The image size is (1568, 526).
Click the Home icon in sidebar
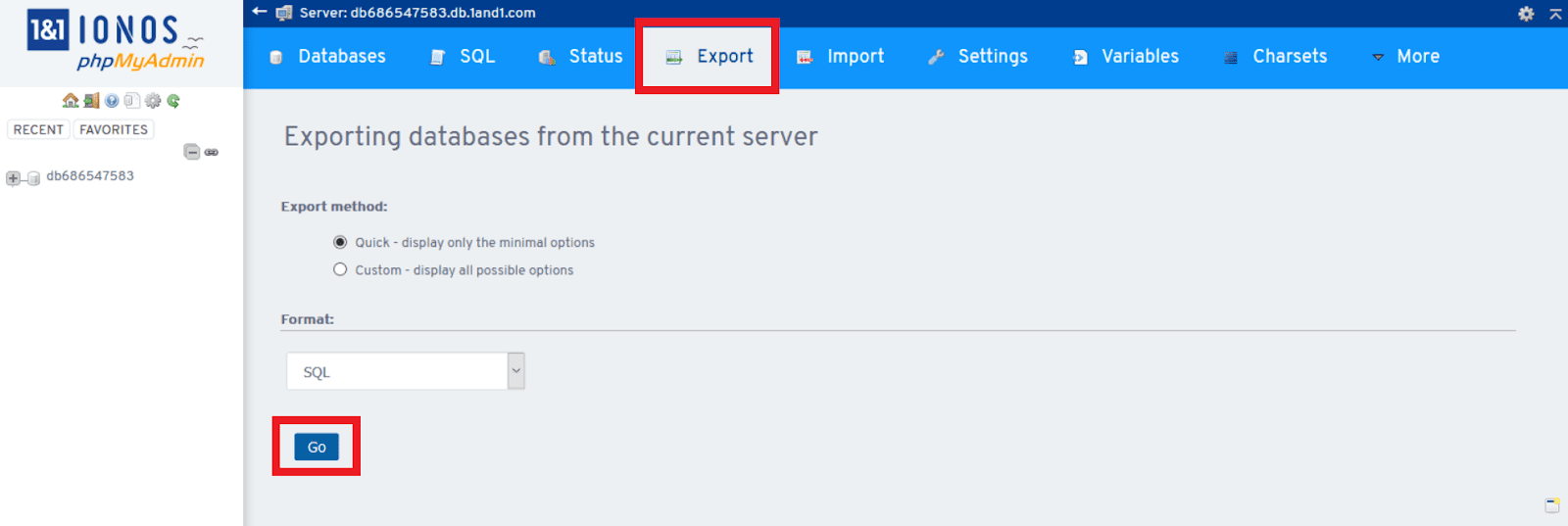click(71, 100)
